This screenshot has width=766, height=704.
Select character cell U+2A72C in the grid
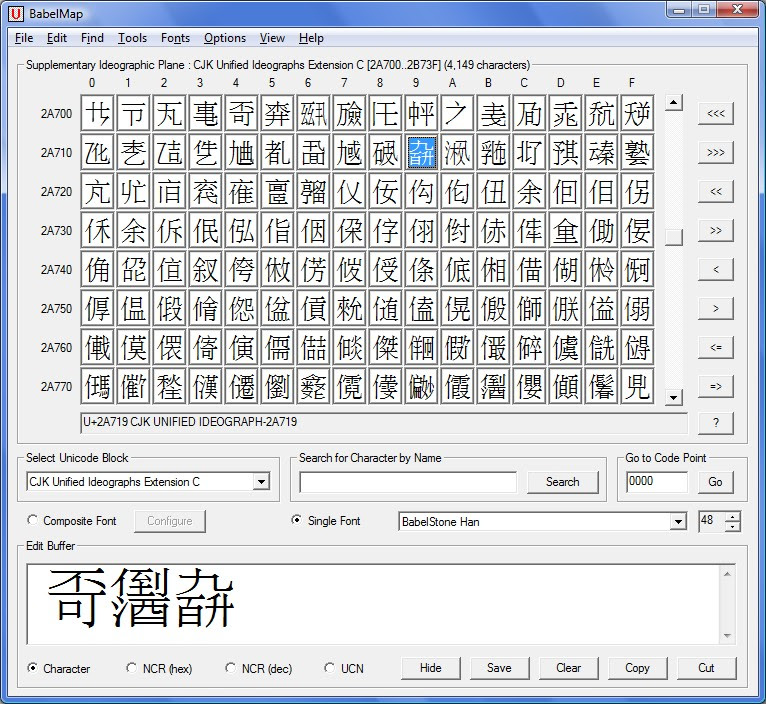[x=530, y=192]
